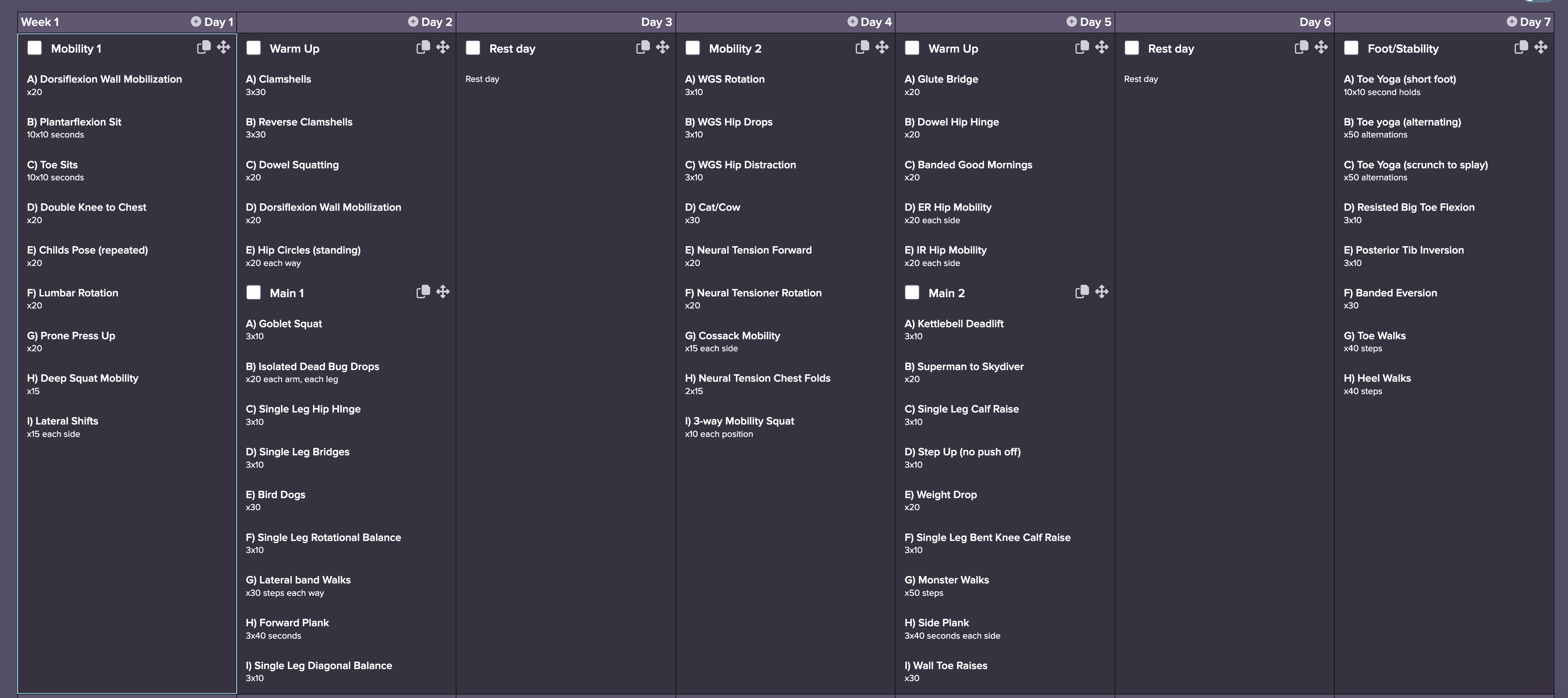The image size is (1568, 698).
Task: Add a workout with Day 4 plus icon
Action: 852,21
